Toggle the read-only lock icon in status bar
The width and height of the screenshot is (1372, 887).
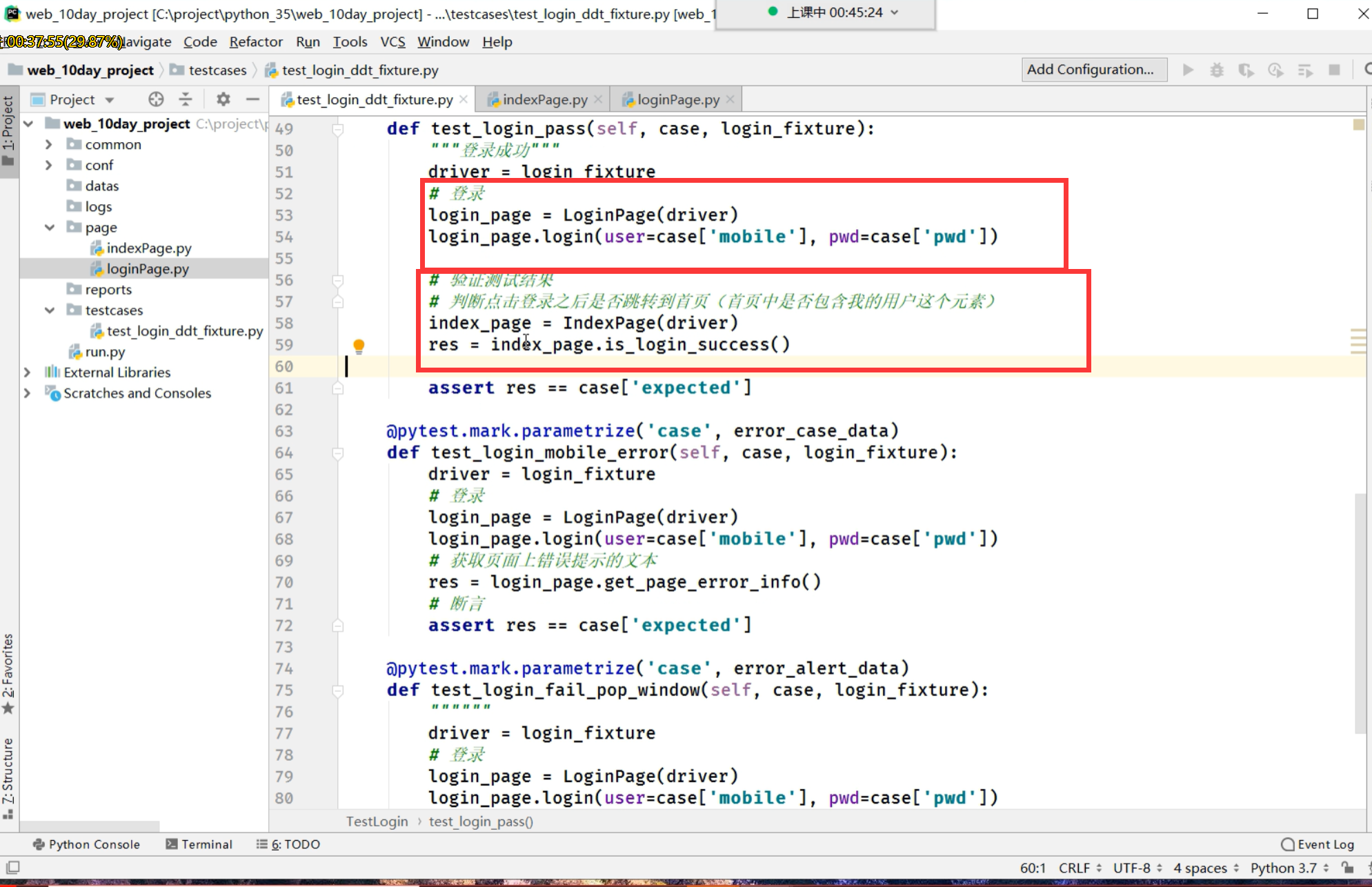pyautogui.click(x=1347, y=868)
